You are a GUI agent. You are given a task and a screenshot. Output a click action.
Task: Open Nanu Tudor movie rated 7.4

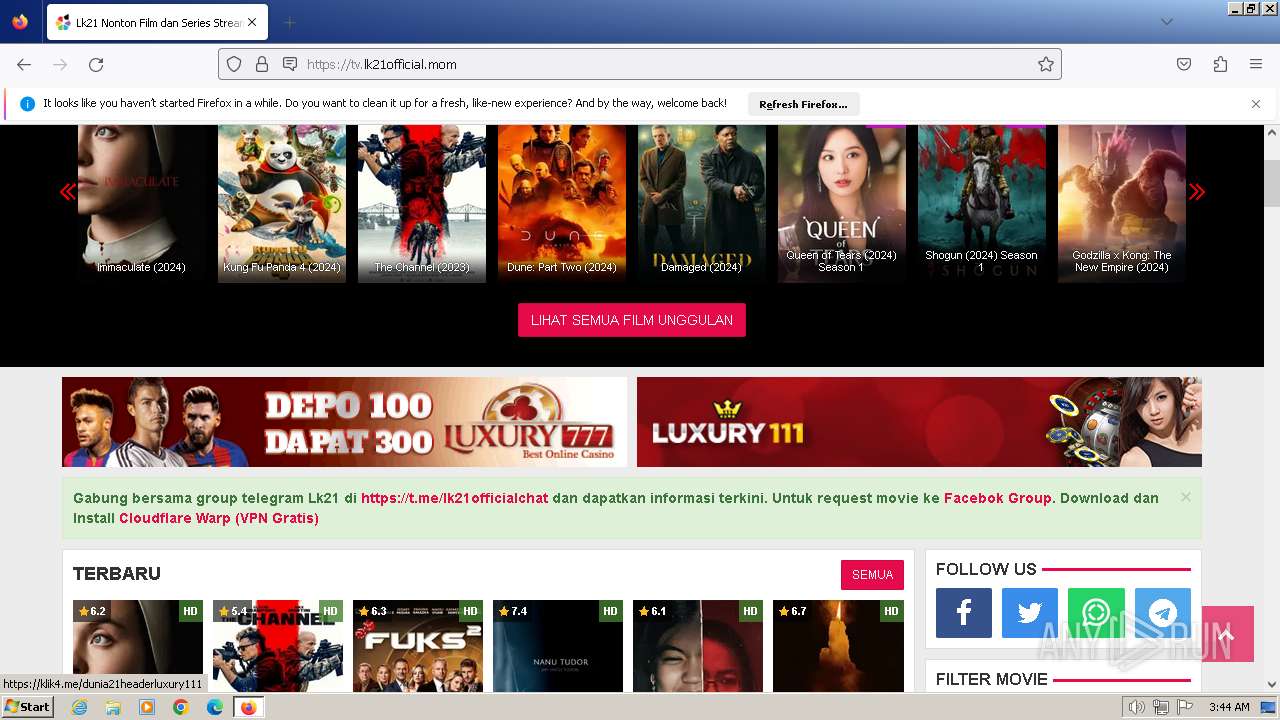coord(558,646)
